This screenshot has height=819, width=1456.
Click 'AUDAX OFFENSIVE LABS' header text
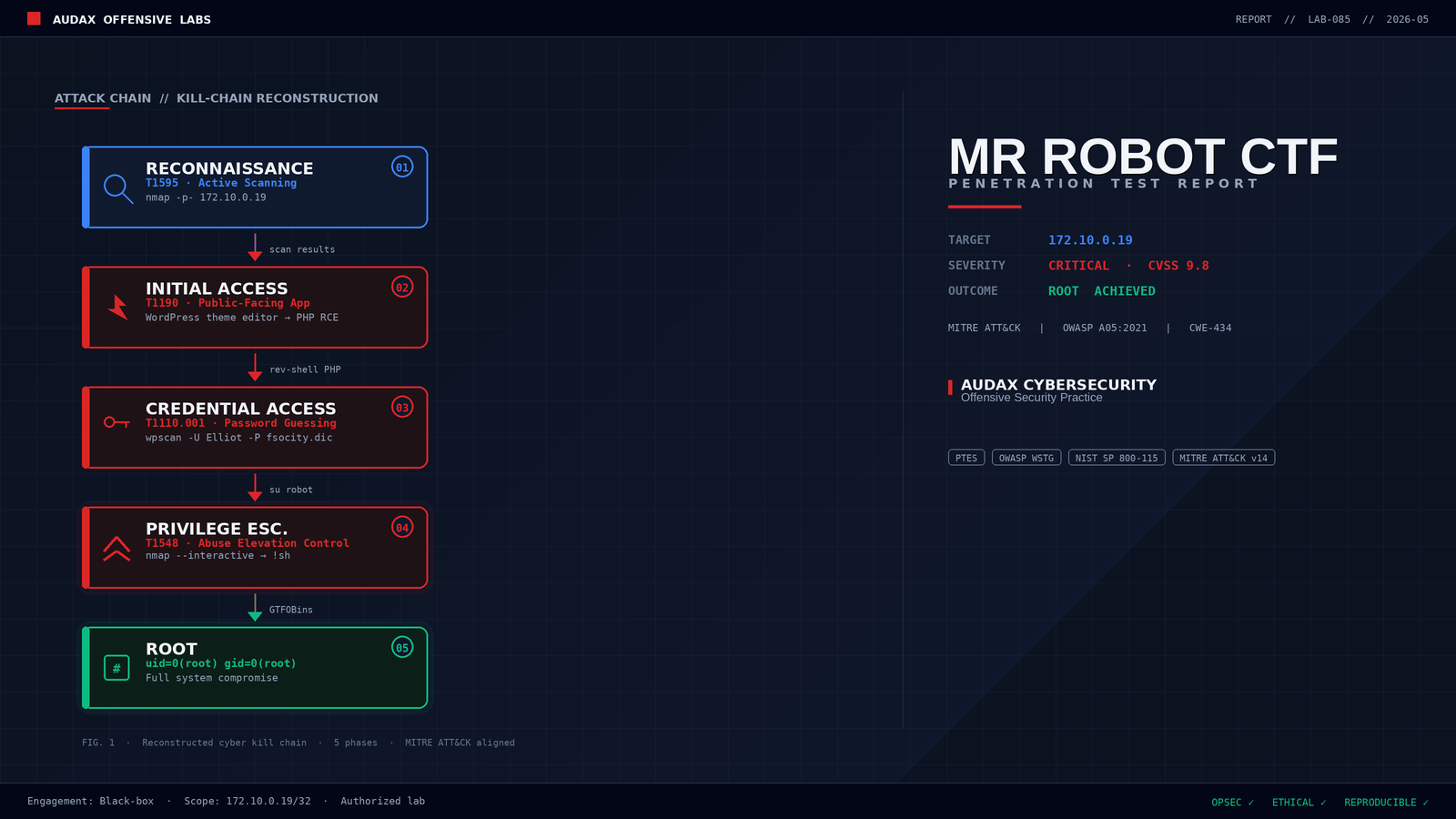(x=132, y=19)
